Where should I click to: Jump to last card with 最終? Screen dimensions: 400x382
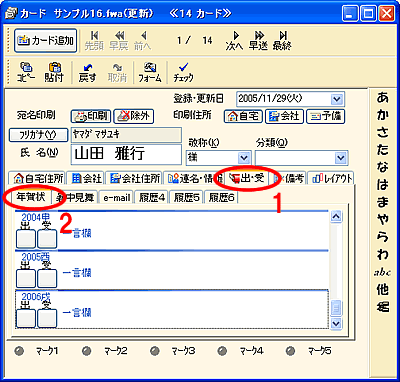click(x=282, y=41)
